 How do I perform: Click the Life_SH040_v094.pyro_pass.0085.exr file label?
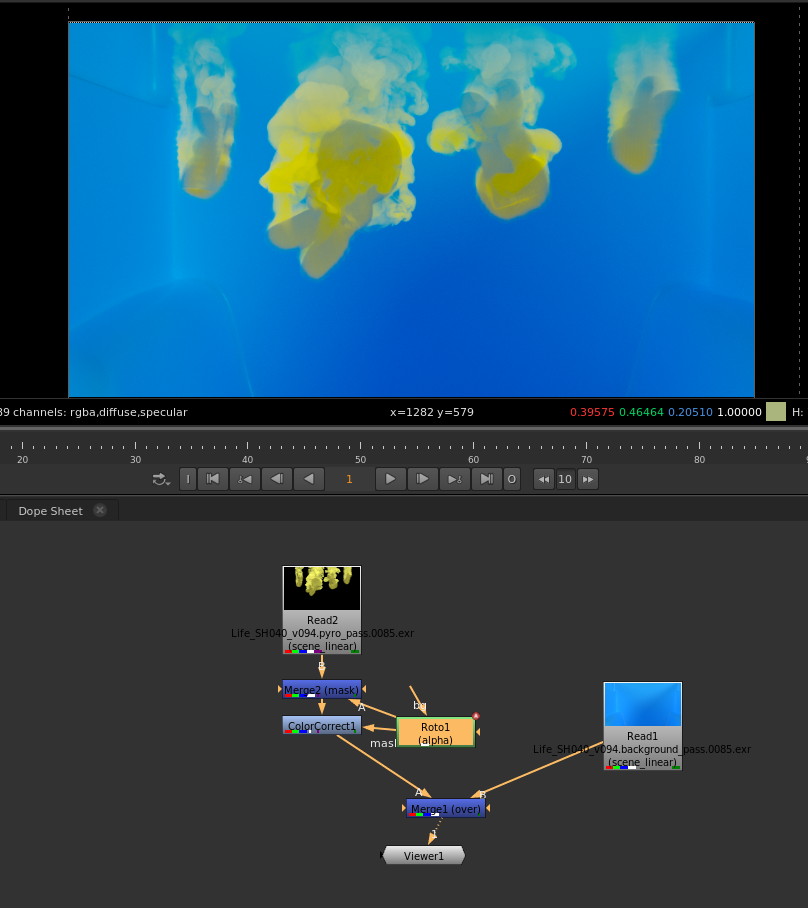point(322,633)
